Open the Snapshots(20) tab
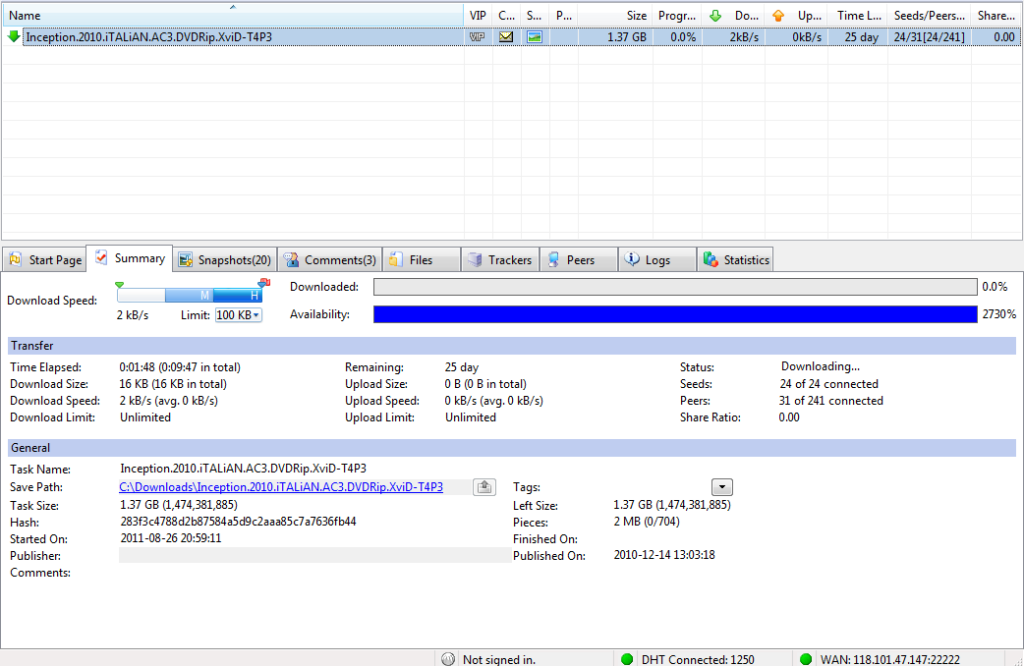 coord(225,260)
